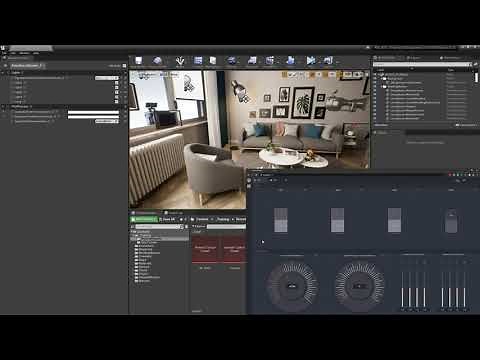The image size is (480, 360).
Task: Click the Launch toolbar icon
Action: pyautogui.click(x=328, y=61)
